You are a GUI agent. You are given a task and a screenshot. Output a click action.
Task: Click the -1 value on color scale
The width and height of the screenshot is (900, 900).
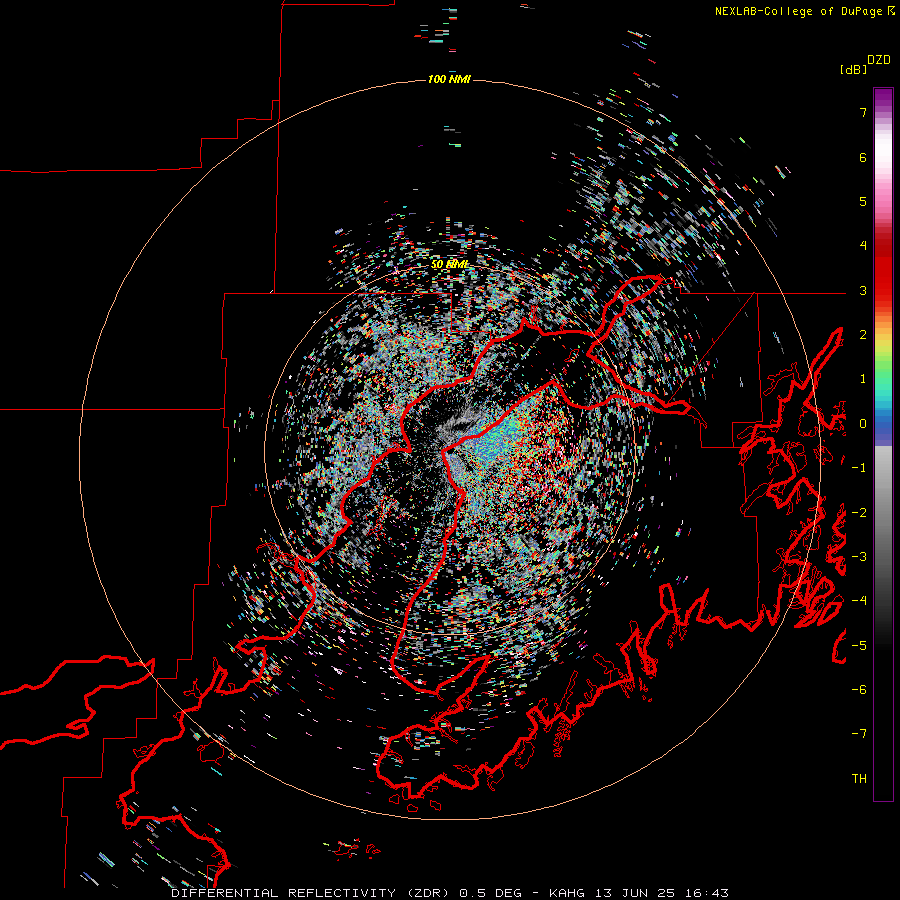(x=859, y=468)
